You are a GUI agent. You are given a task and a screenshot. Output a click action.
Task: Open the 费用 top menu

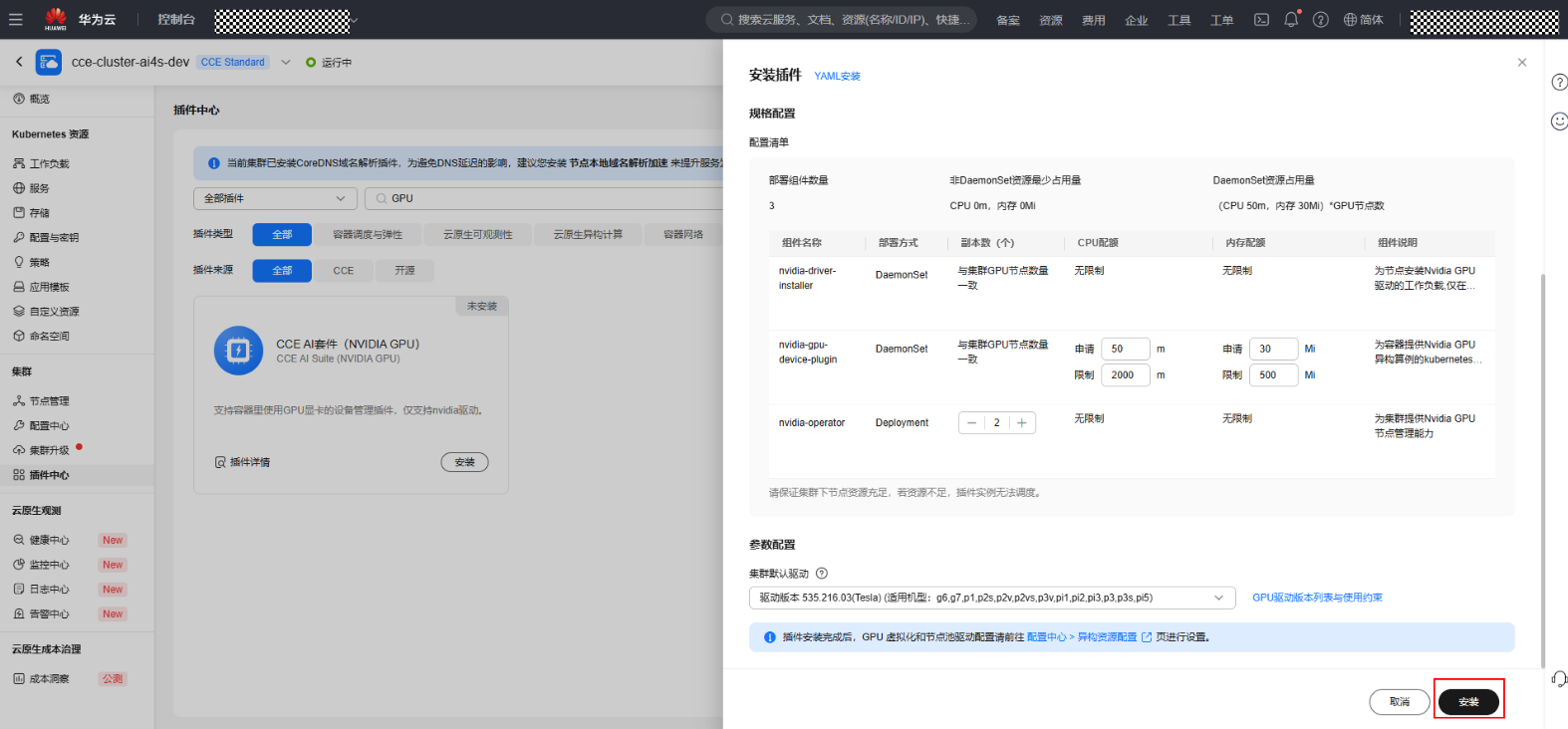pyautogui.click(x=1094, y=20)
